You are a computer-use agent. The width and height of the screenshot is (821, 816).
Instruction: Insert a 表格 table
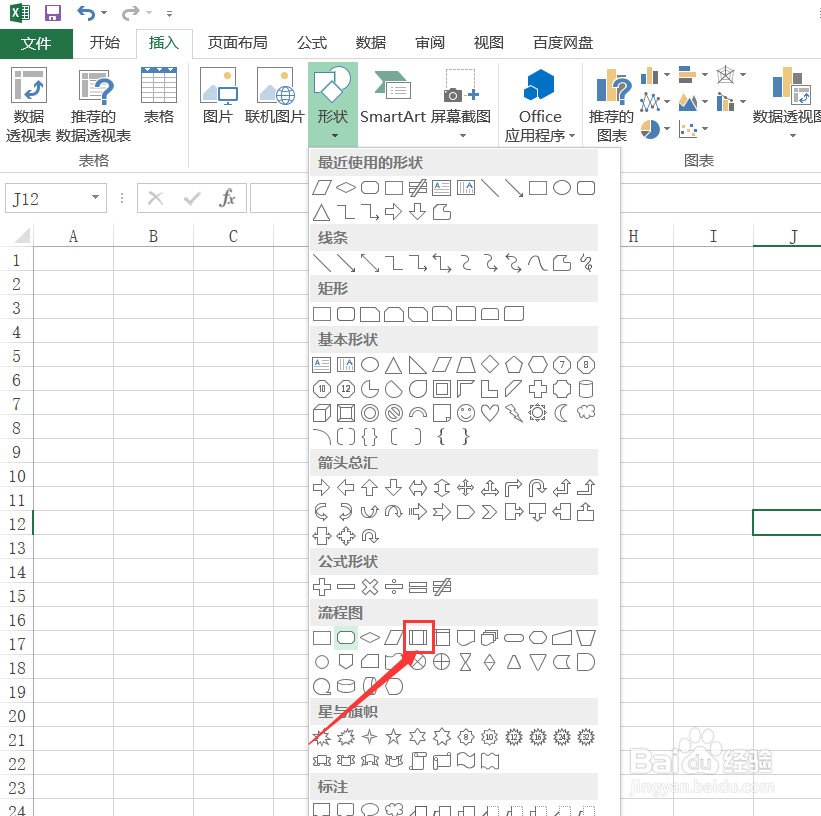(x=159, y=96)
